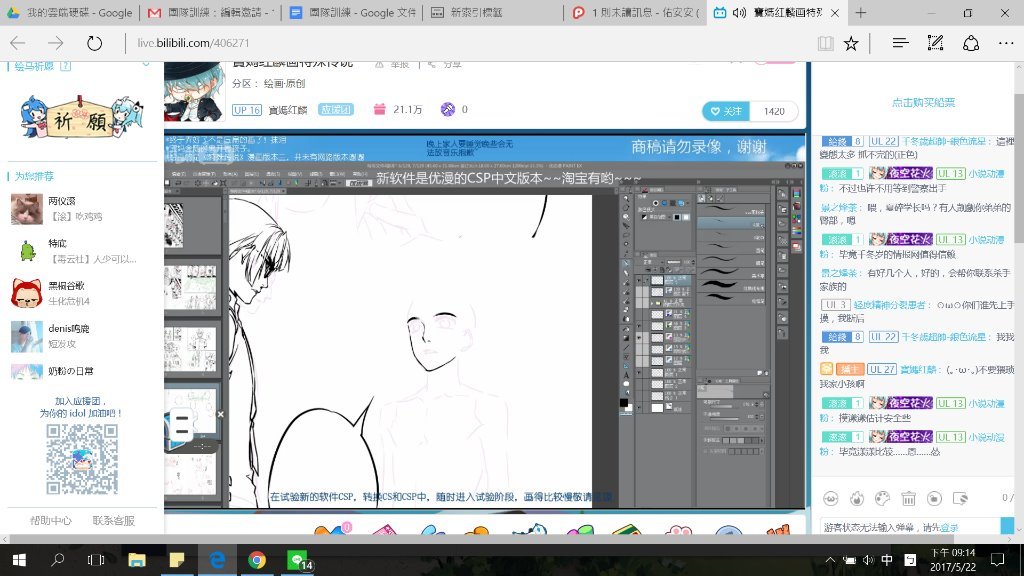The width and height of the screenshot is (1024, 576).
Task: Click the flame hot-words icon in chat toolbar
Action: (857, 499)
